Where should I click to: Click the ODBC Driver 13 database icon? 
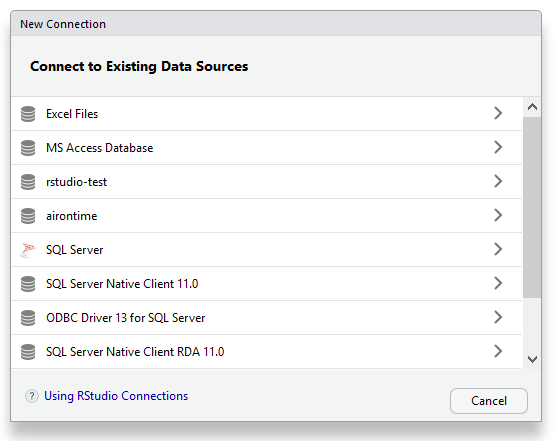coord(28,318)
